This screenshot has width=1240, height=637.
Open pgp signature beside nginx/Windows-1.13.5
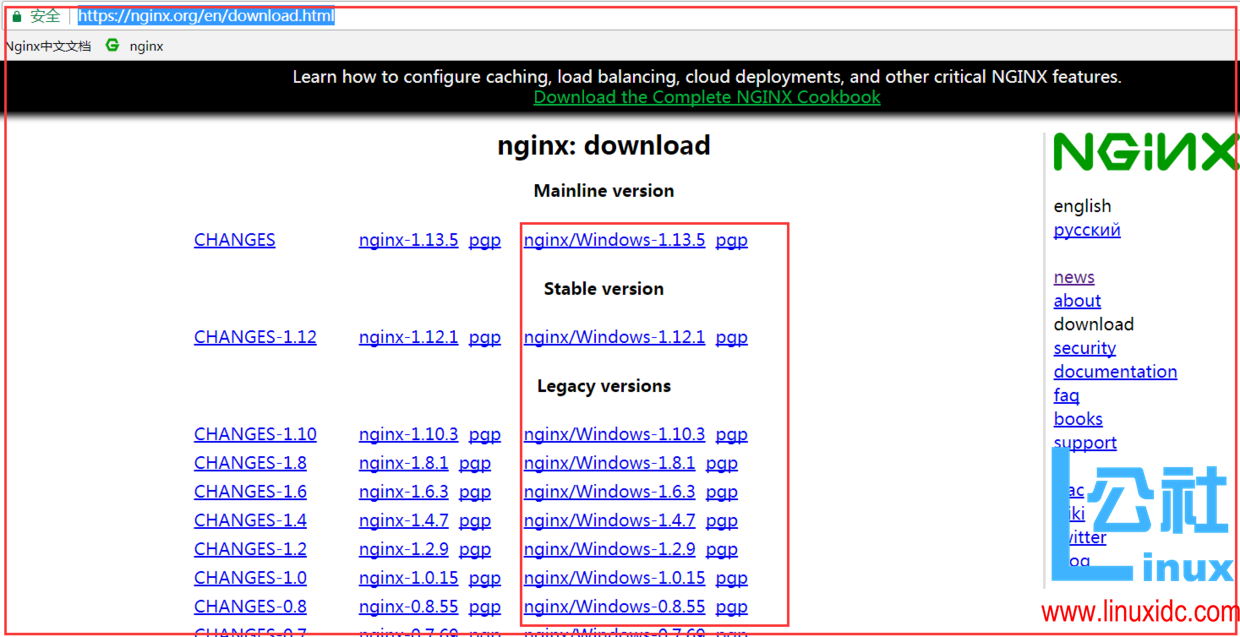coord(732,240)
